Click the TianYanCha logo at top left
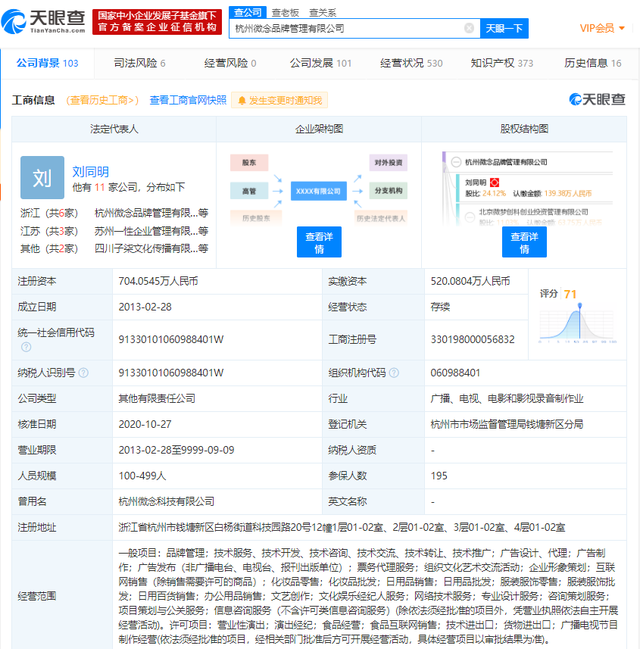The width and height of the screenshot is (640, 649). click(43, 22)
